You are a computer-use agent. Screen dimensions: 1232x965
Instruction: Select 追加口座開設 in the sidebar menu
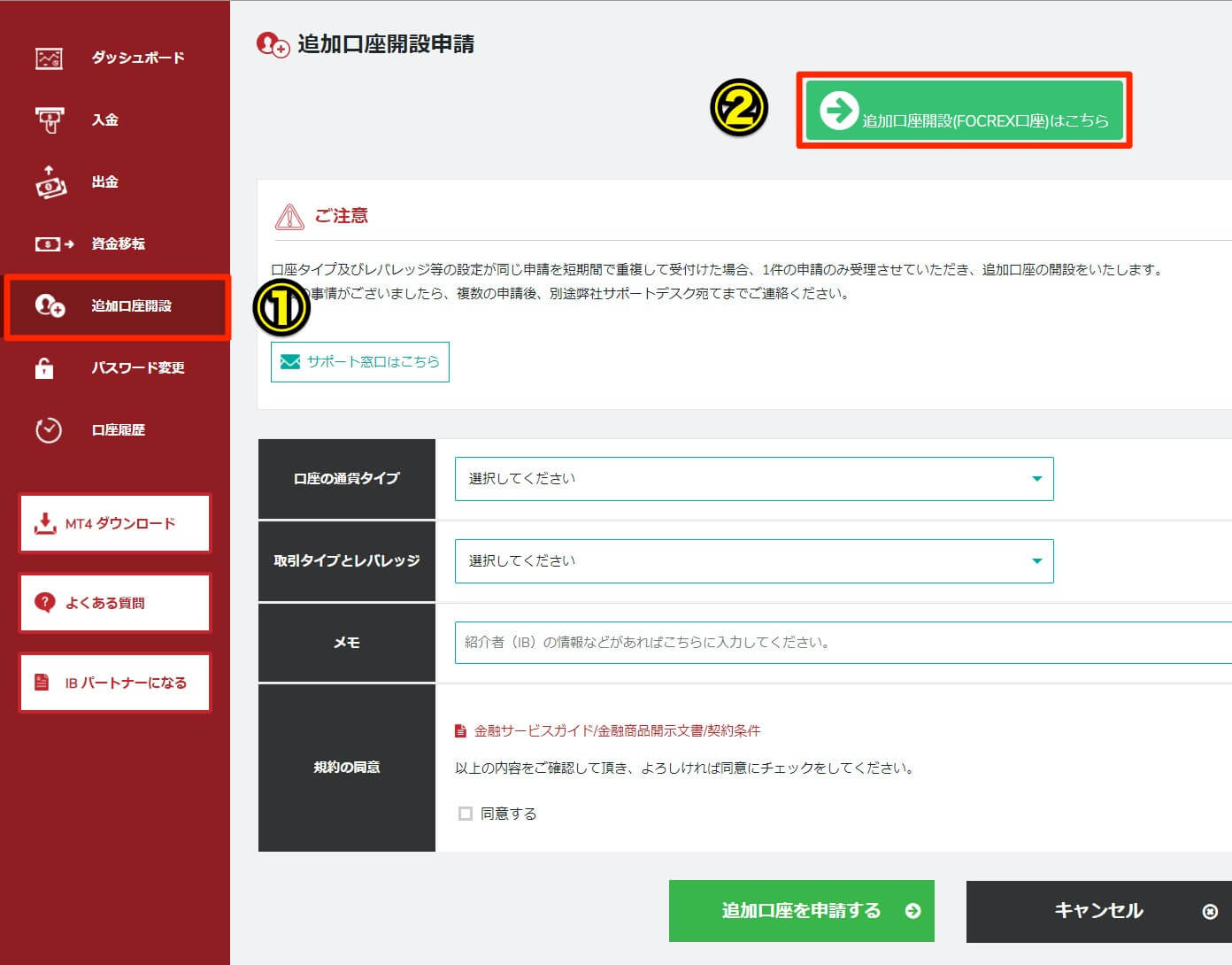point(131,306)
